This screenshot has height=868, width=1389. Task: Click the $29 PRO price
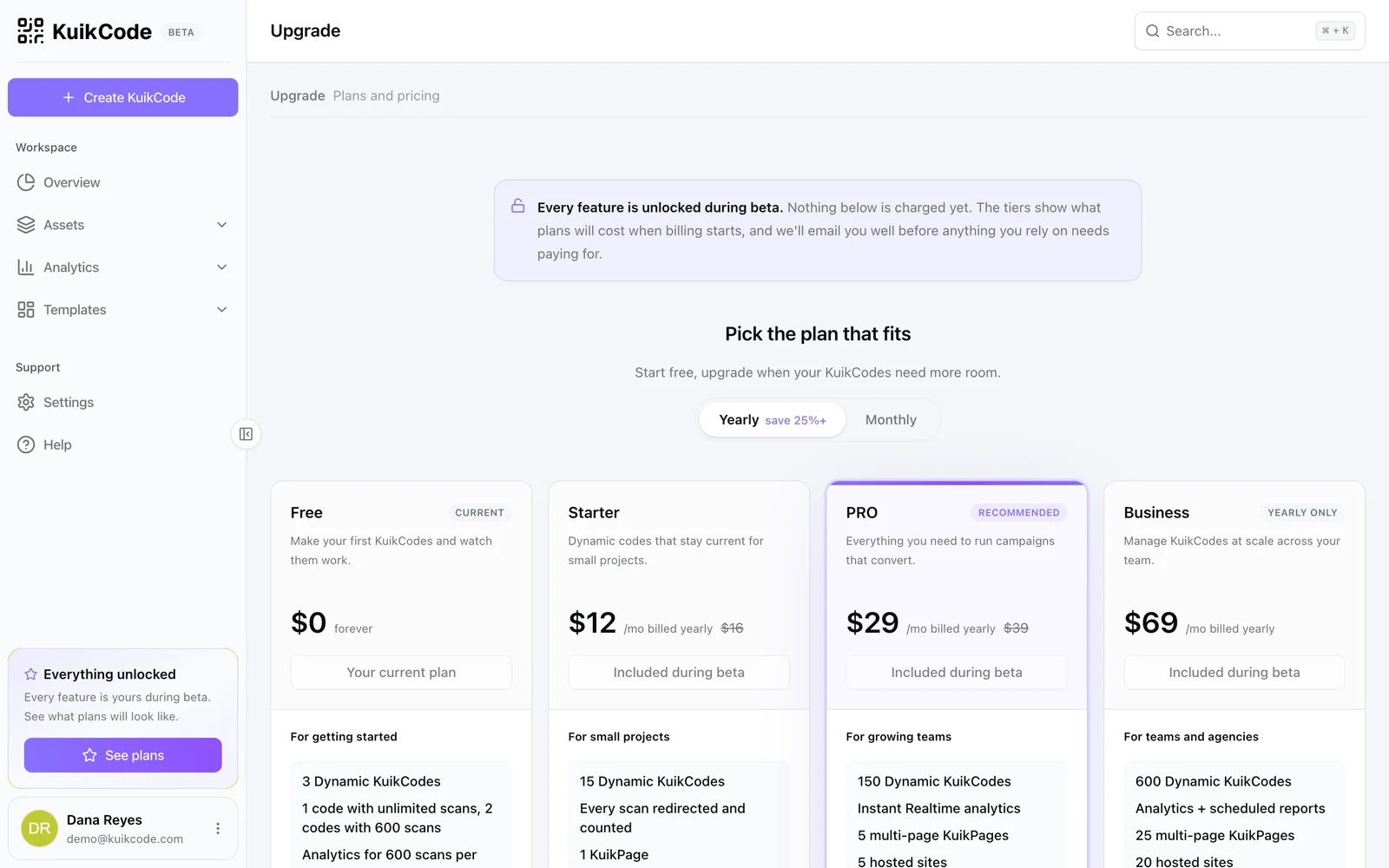[872, 622]
